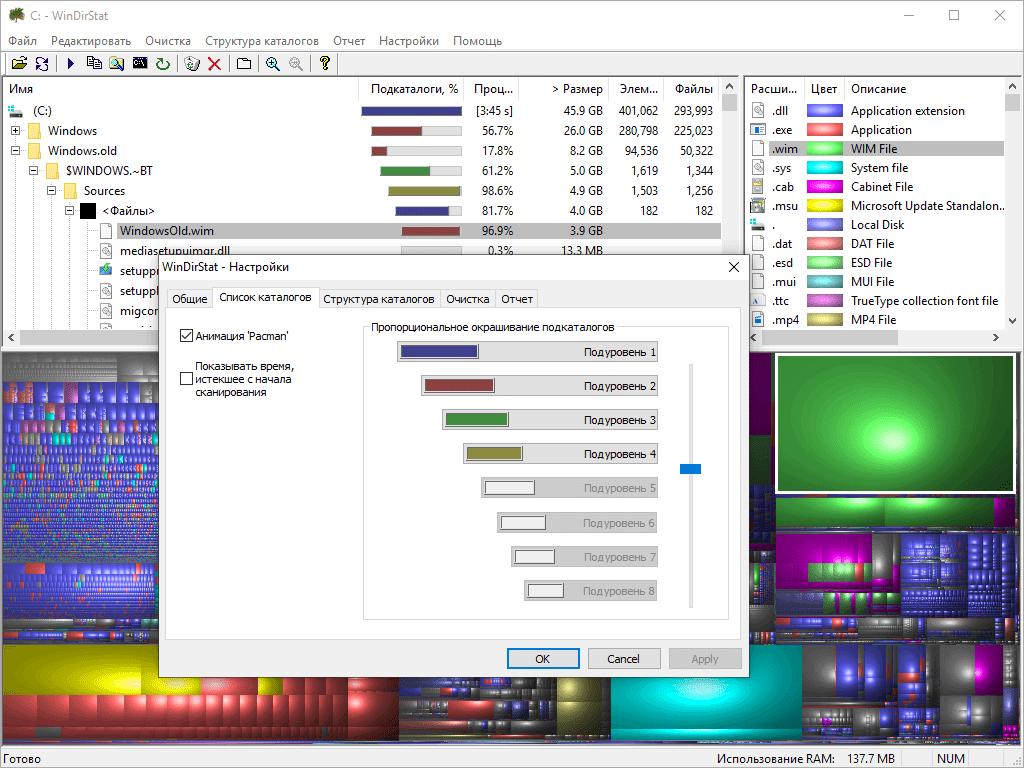Expand the Windows folder node
This screenshot has width=1024, height=768.
(16, 131)
